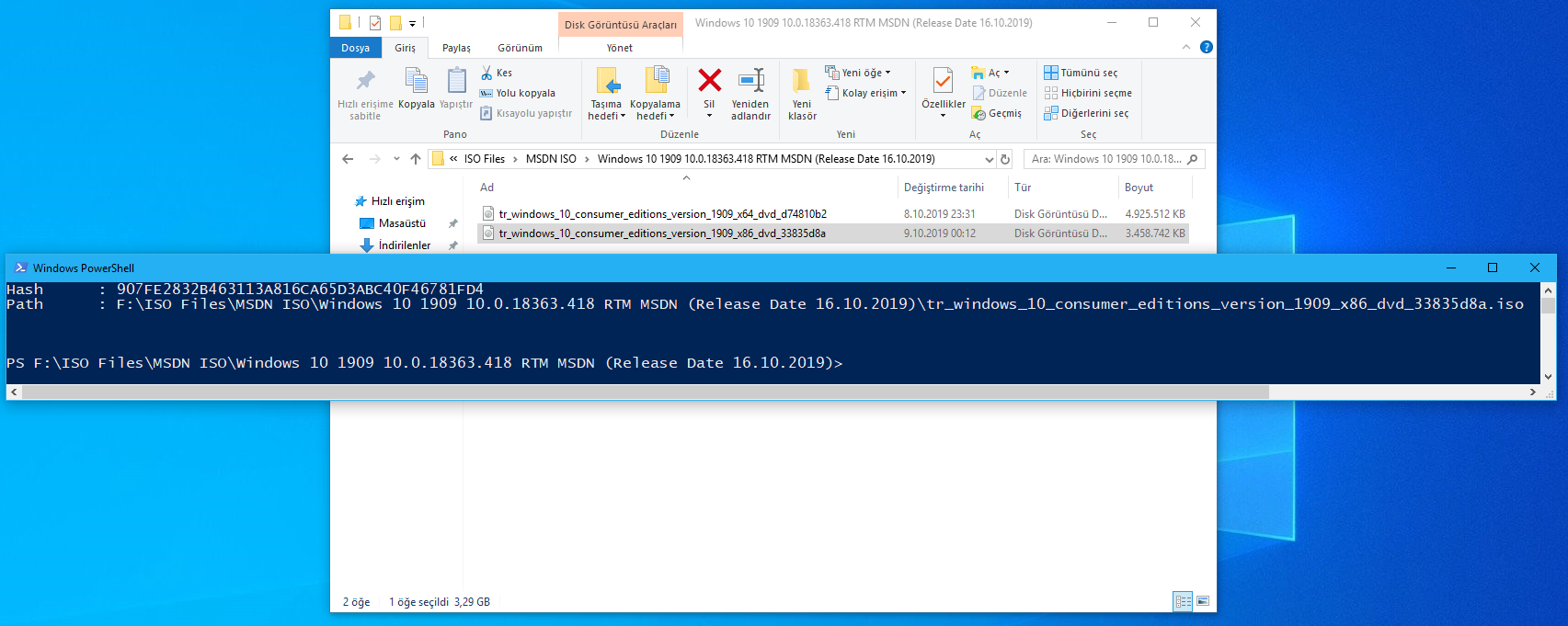Go back in Explorer navigation
Screen dimensions: 1568x626
348,159
